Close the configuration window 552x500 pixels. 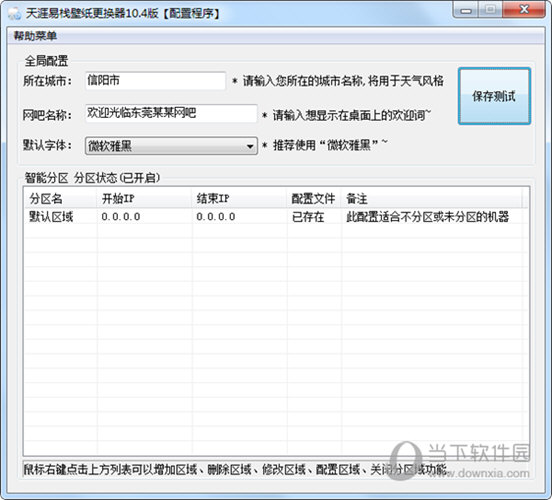click(x=524, y=10)
